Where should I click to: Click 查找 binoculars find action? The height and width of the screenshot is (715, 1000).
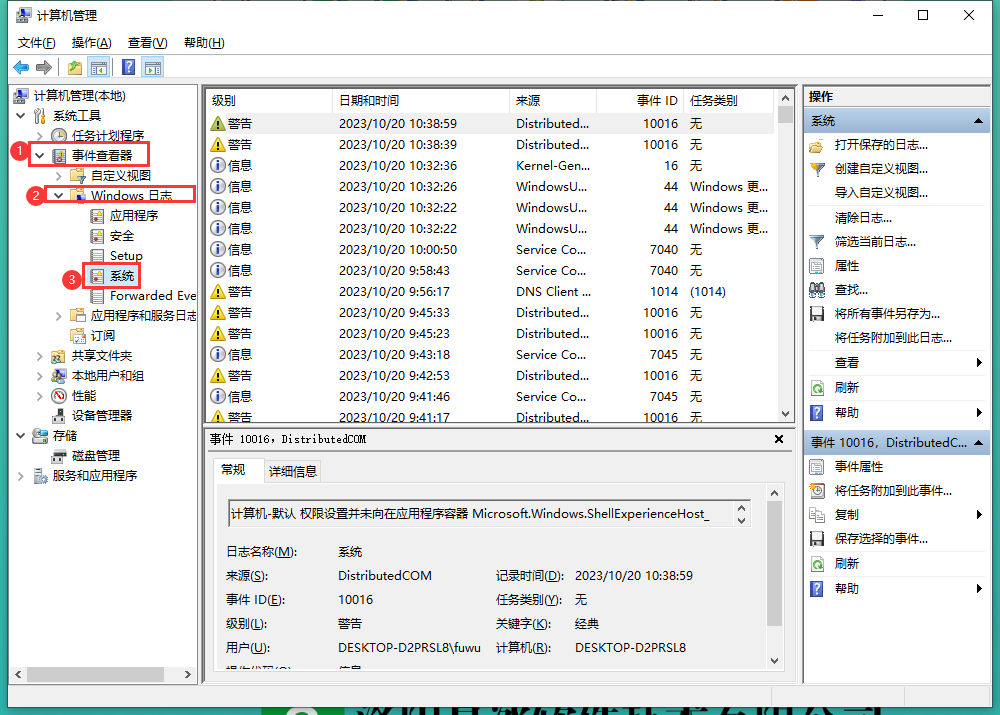click(x=851, y=290)
